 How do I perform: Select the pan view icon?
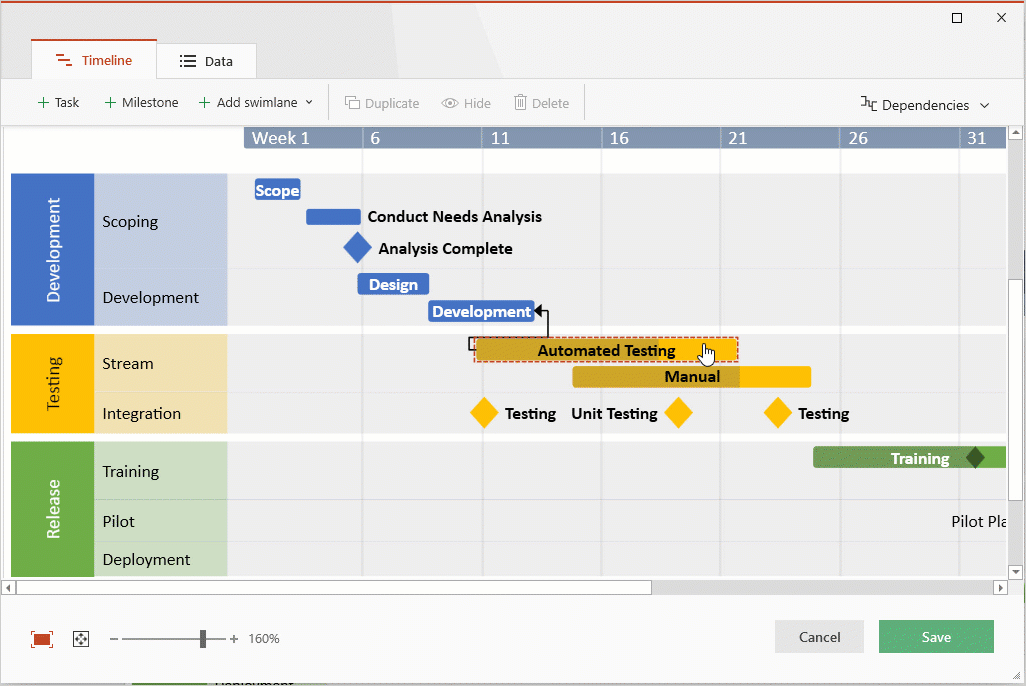[x=80, y=638]
